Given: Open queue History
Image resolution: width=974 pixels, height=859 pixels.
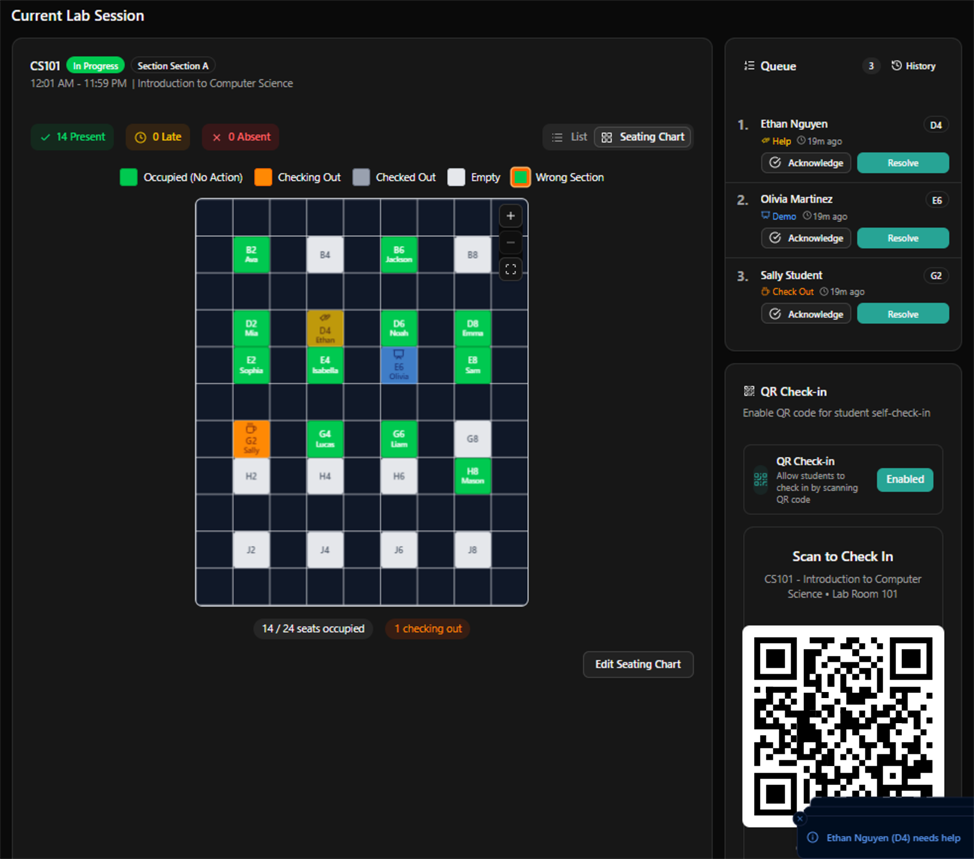Looking at the screenshot, I should point(914,66).
